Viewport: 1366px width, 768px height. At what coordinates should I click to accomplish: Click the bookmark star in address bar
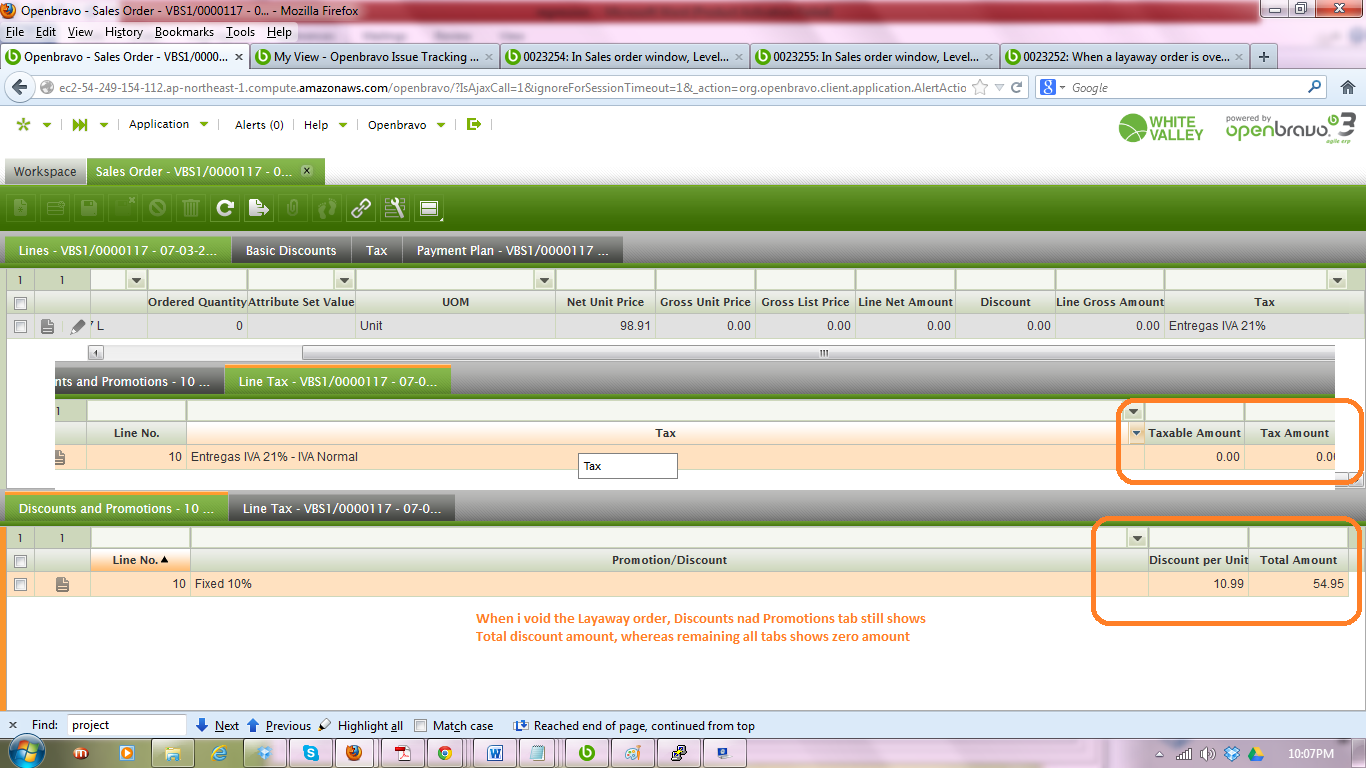click(981, 88)
